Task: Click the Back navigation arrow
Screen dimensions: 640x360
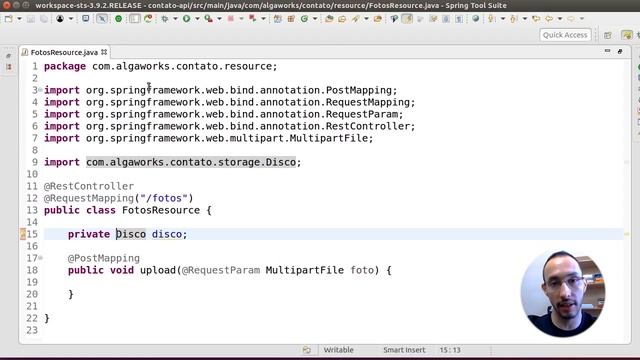Action: [549, 19]
